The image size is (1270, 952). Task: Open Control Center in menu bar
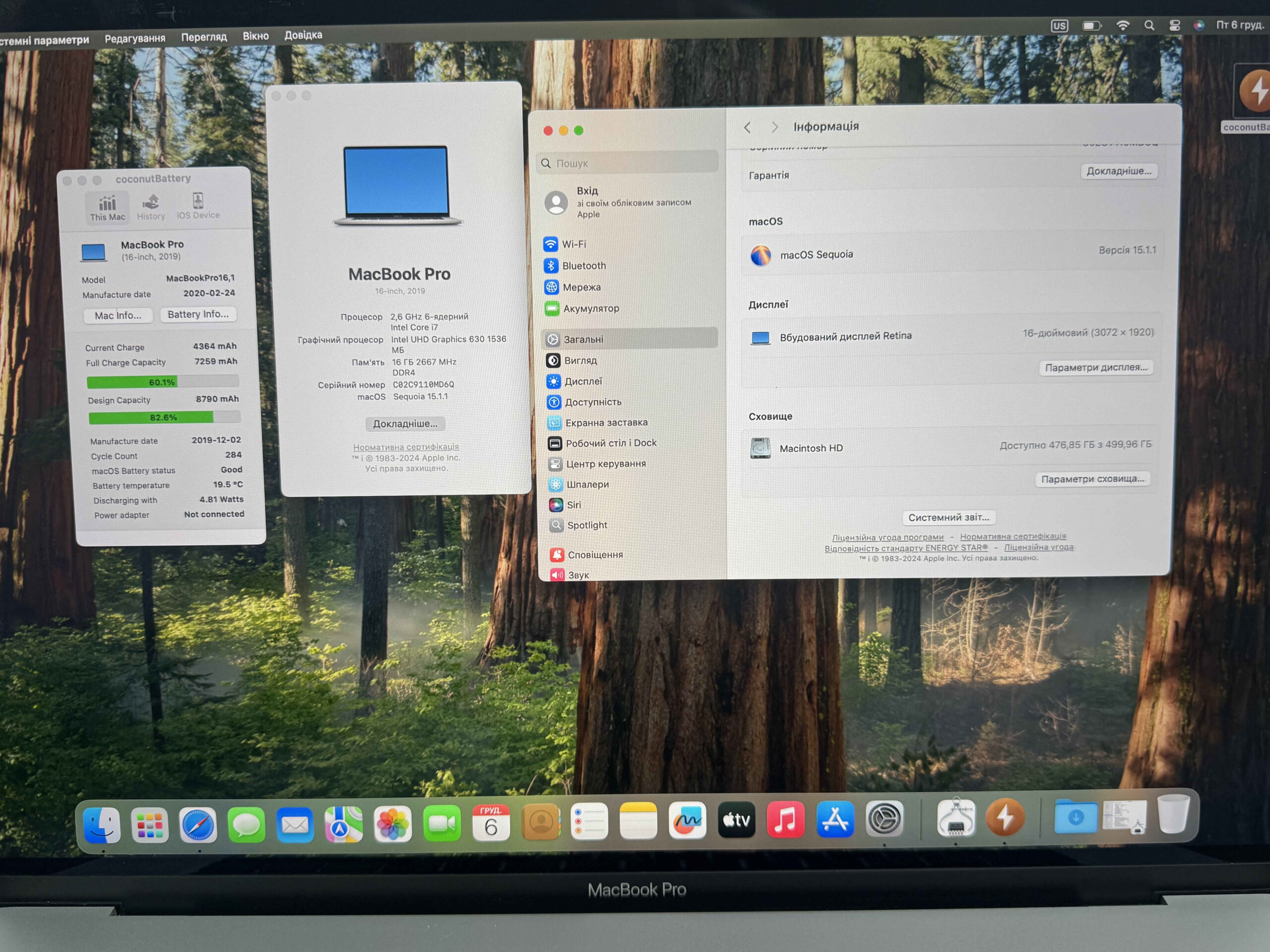click(1175, 25)
